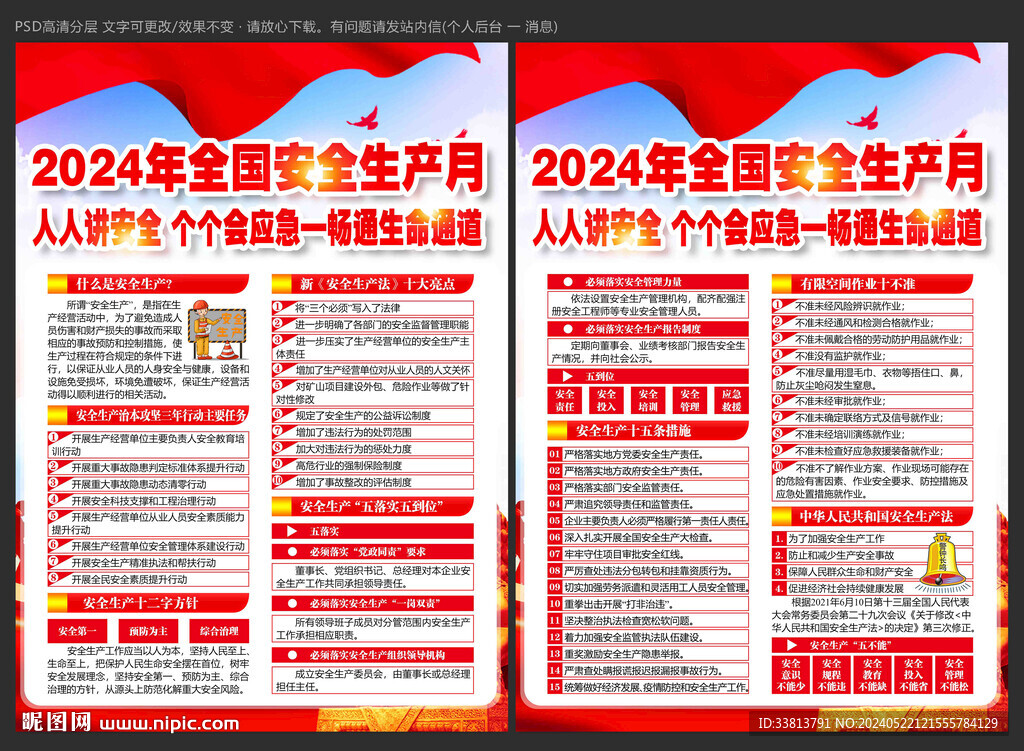Click the bar 必须落实安全生产报告制度
Screen dimensions: 1024x751
pyautogui.click(x=648, y=329)
